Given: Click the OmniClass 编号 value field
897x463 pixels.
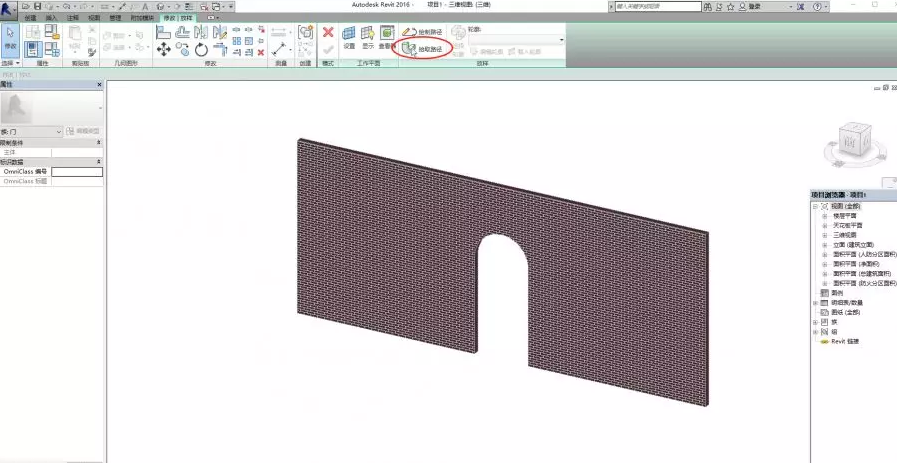Looking at the screenshot, I should coord(77,172).
